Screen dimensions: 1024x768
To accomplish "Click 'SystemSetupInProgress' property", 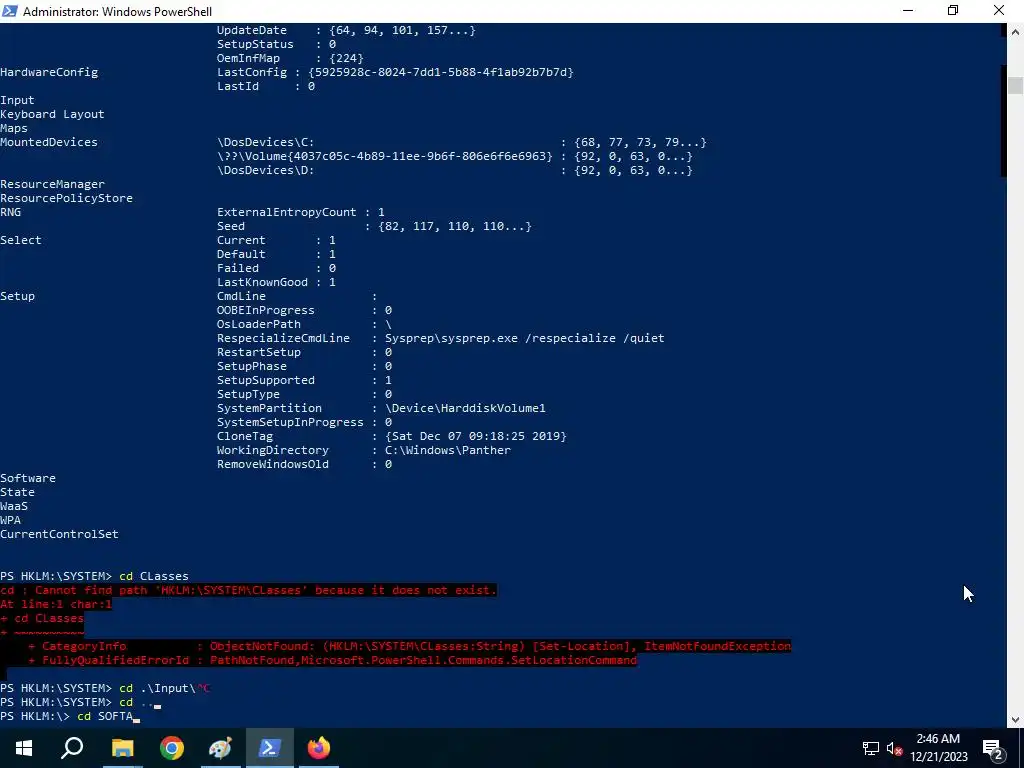I will (290, 423).
